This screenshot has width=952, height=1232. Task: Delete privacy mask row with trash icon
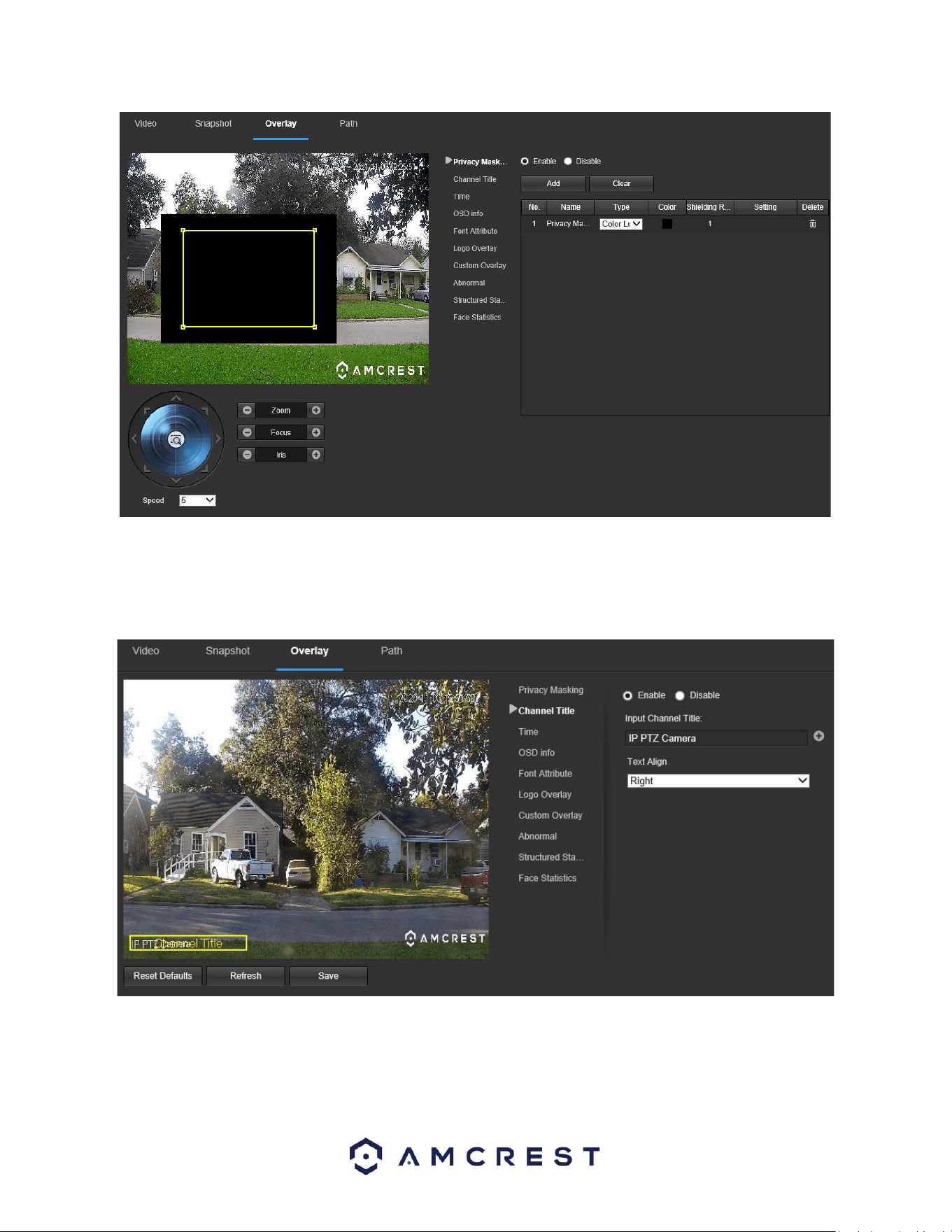(813, 224)
